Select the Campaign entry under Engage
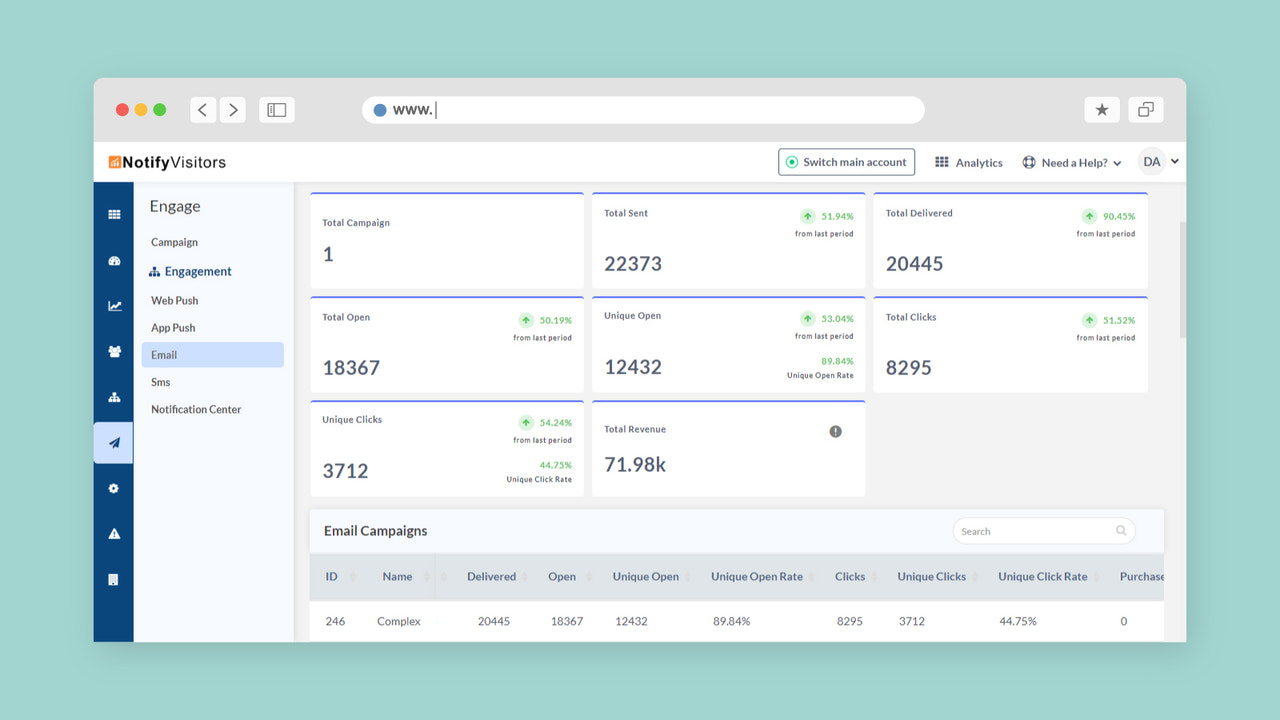 coord(173,242)
